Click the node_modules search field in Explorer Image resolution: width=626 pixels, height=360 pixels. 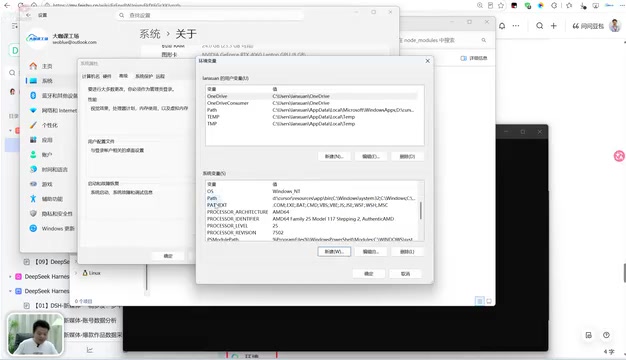(442, 40)
